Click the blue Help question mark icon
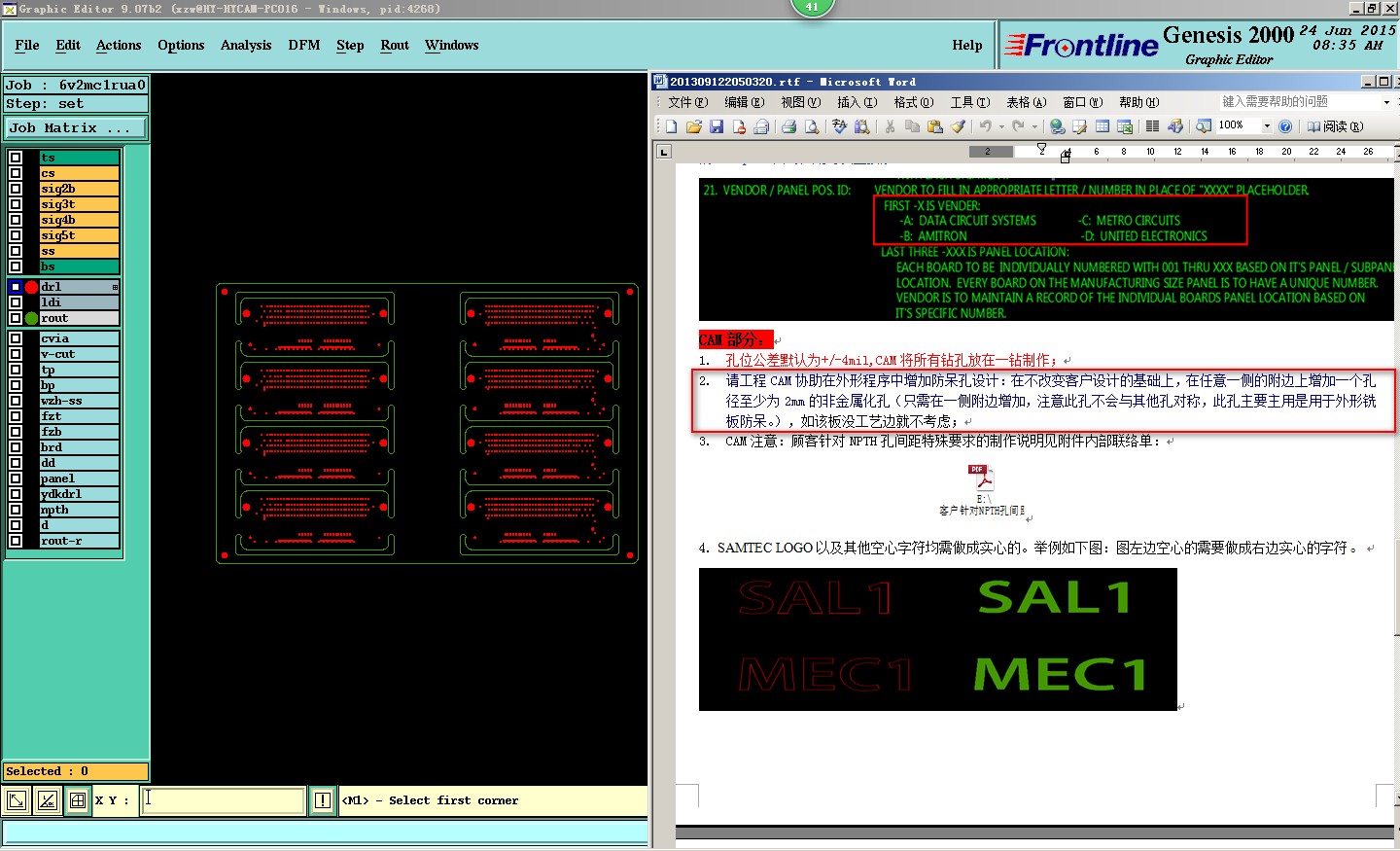The height and width of the screenshot is (851, 1400). click(x=1285, y=126)
